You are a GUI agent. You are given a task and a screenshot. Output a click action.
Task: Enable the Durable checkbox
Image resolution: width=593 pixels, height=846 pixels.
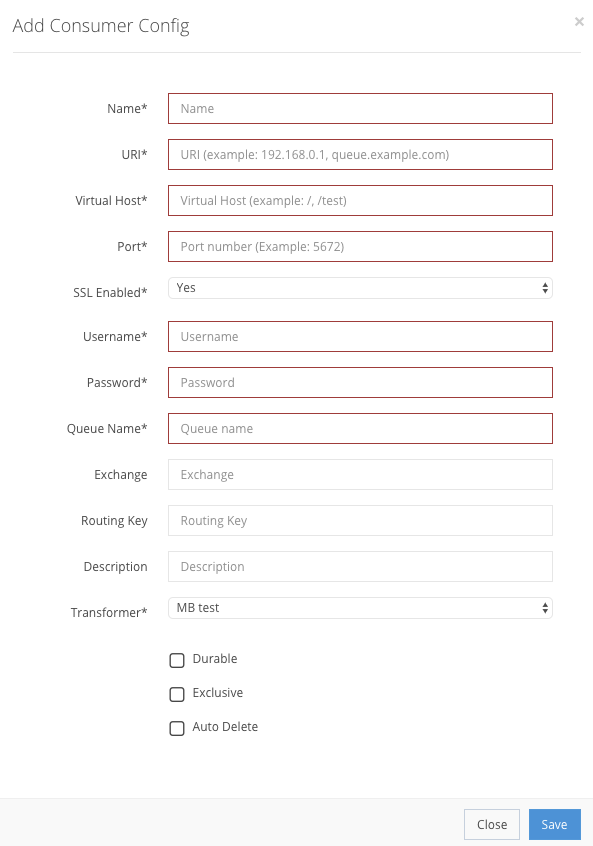coord(177,660)
